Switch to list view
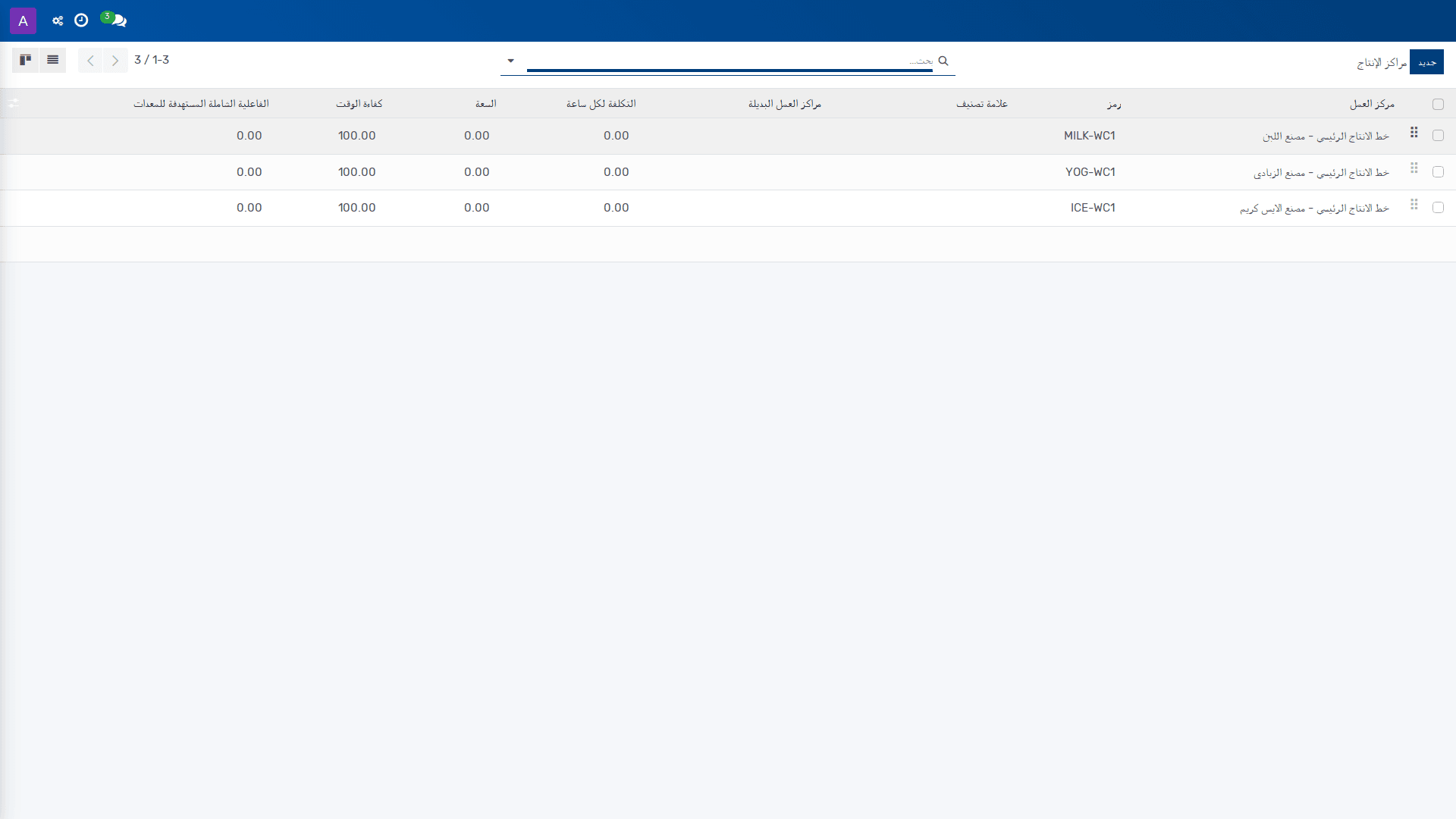The height and width of the screenshot is (819, 1456). click(x=52, y=60)
